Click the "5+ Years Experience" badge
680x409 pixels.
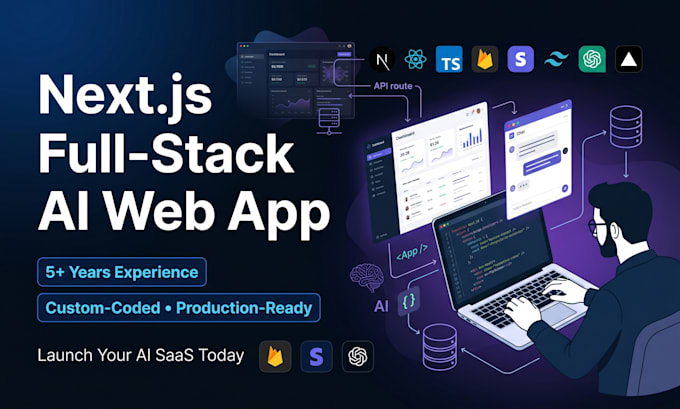[x=122, y=272]
